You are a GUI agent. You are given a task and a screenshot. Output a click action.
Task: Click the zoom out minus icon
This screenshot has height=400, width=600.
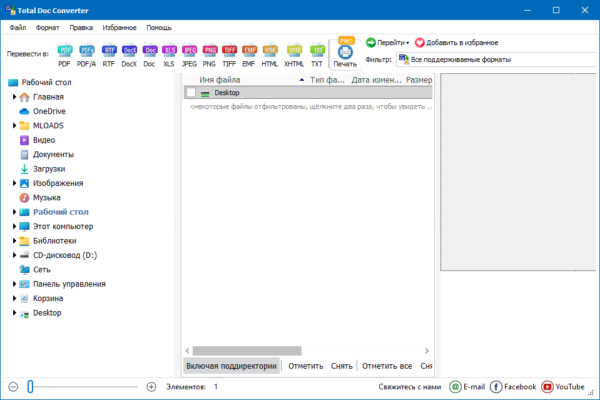pos(13,387)
